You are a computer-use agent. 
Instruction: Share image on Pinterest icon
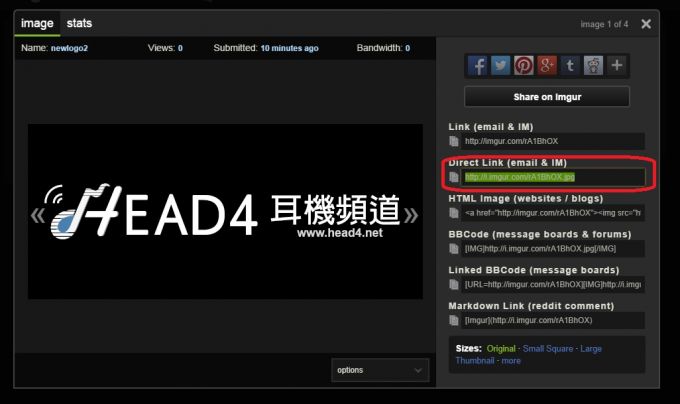click(x=524, y=66)
